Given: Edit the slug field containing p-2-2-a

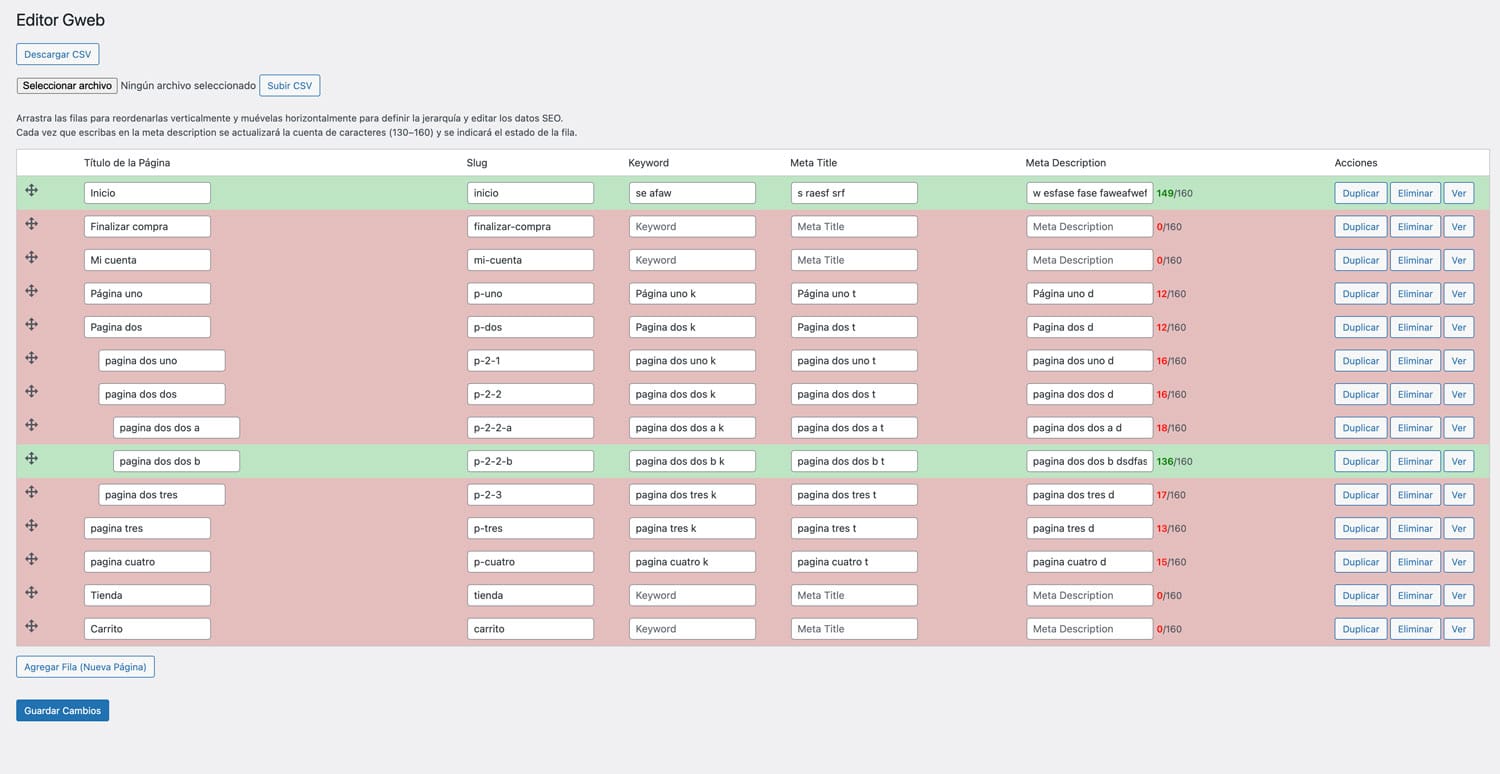Looking at the screenshot, I should pyautogui.click(x=530, y=428).
